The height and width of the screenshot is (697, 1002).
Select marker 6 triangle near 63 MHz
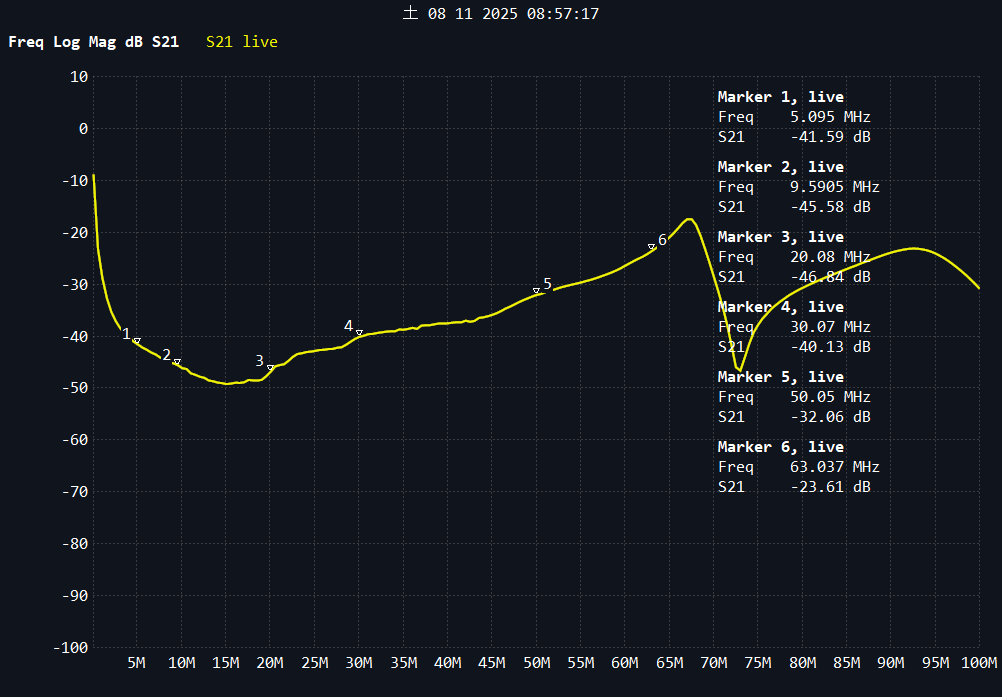[x=651, y=247]
